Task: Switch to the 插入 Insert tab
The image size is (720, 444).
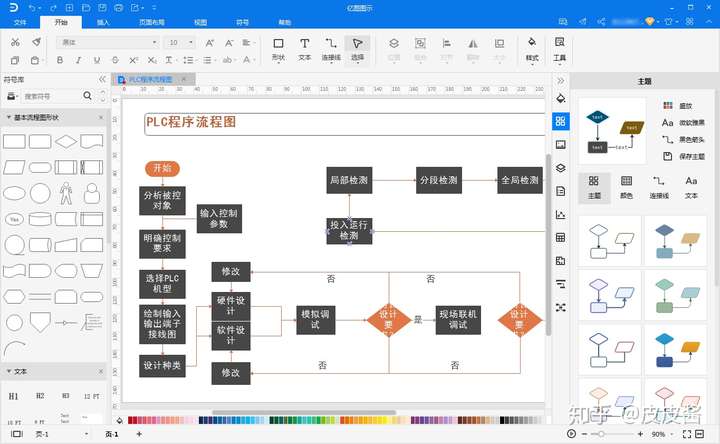Action: (103, 22)
